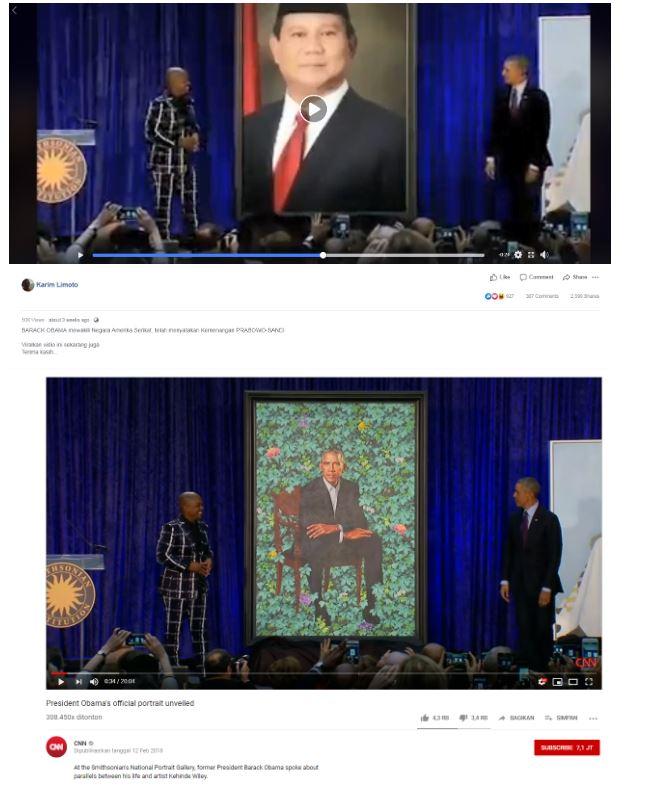Play the YouTube CNN video
The image size is (655, 785).
coord(61,681)
